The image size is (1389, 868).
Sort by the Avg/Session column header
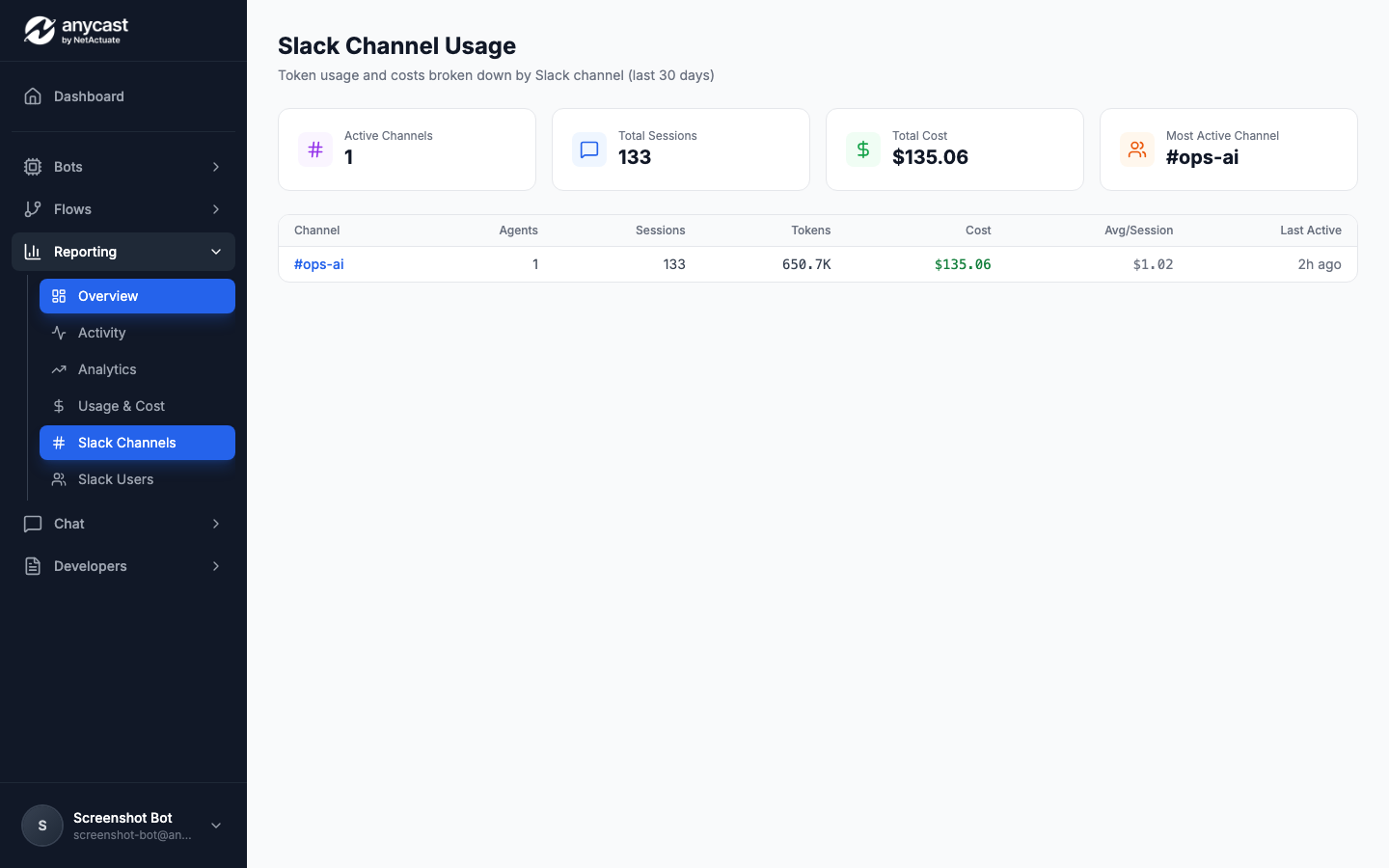[1138, 231]
